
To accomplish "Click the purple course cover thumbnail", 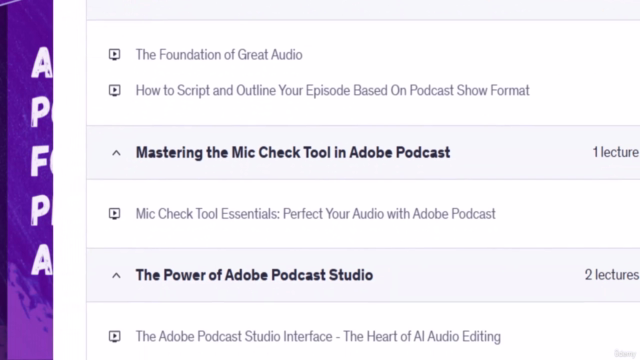I will click(27, 180).
